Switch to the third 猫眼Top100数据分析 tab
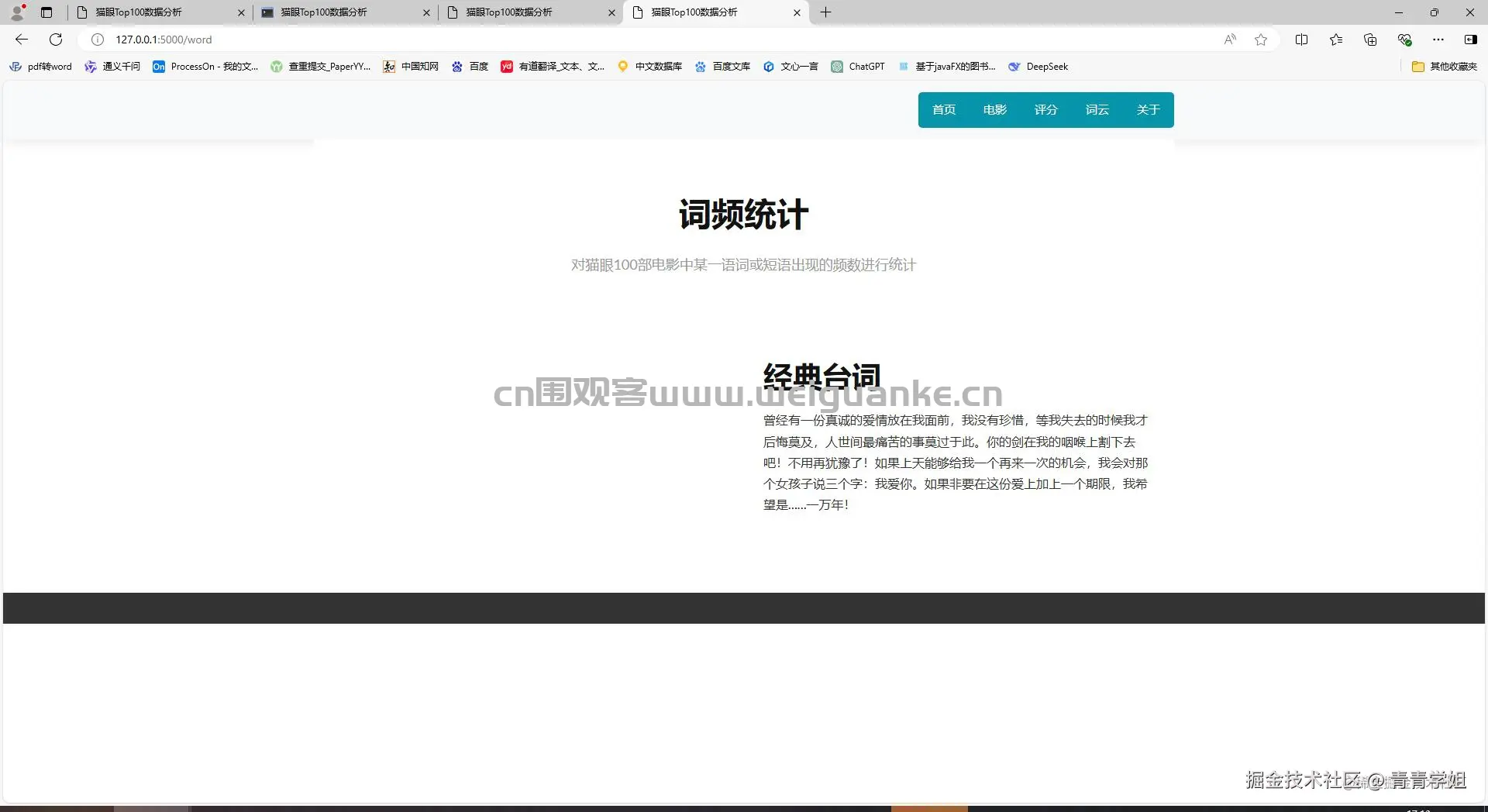Screen dimensions: 1488x812 pyautogui.click(x=529, y=12)
